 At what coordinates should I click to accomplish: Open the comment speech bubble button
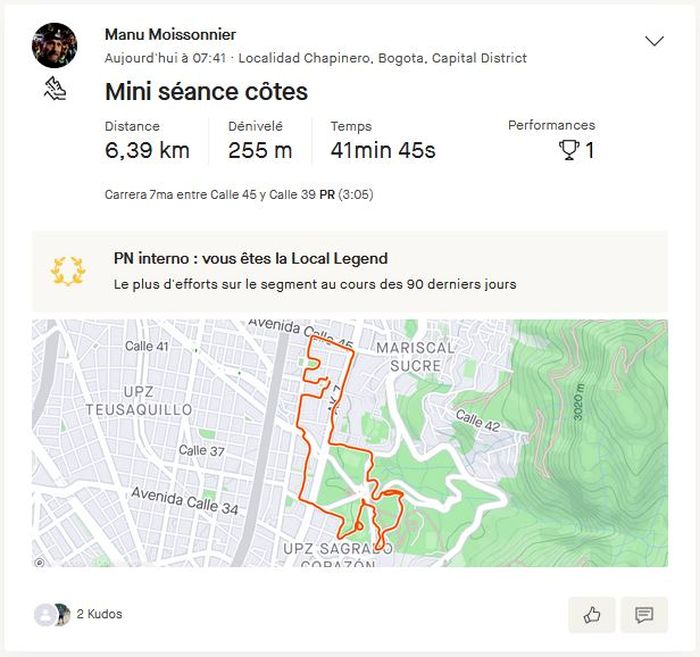click(644, 615)
